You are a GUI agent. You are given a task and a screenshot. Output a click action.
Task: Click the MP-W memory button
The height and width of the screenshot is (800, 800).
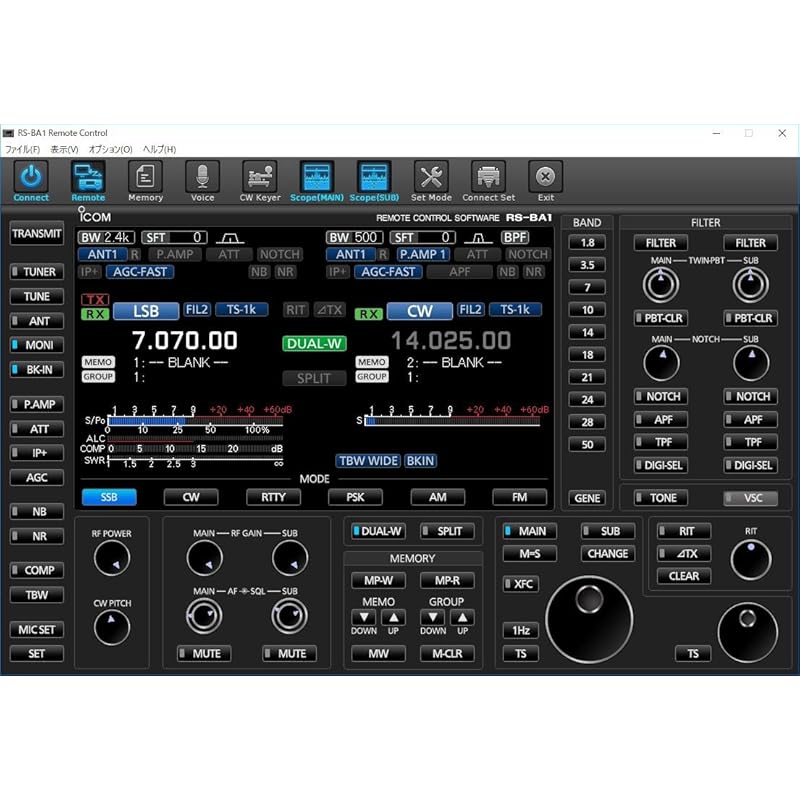tap(379, 580)
